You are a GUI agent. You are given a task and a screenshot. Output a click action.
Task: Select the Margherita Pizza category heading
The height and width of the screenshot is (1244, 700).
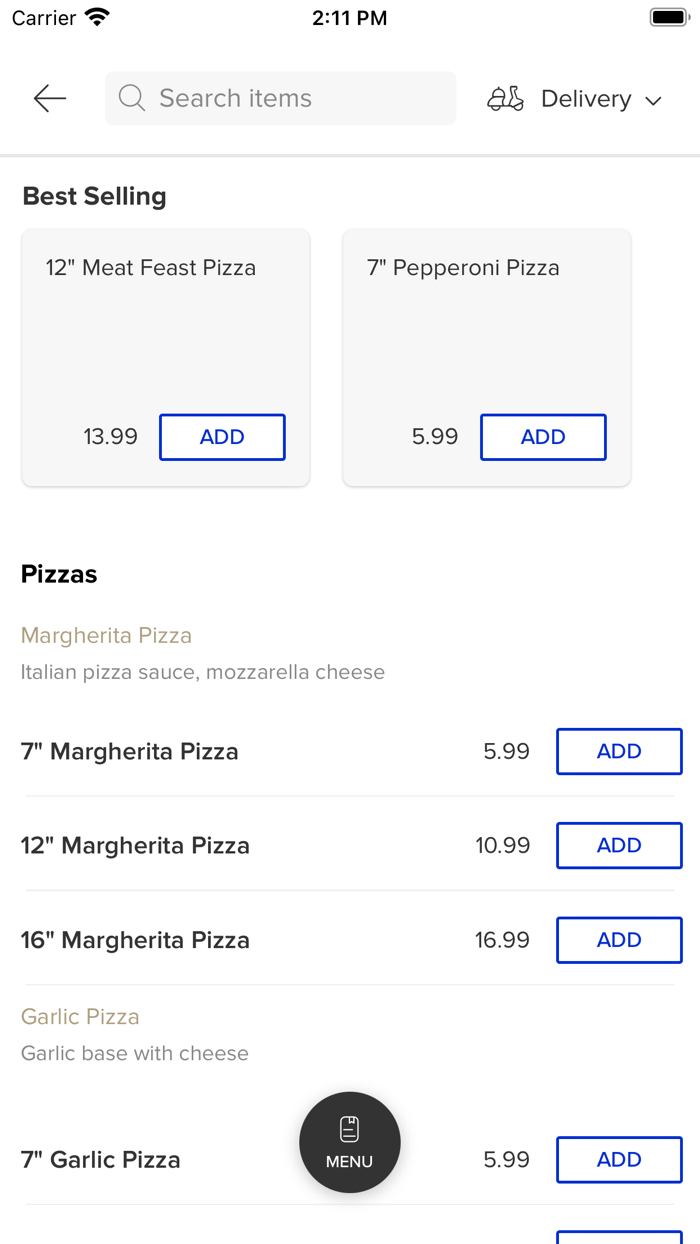[x=106, y=635]
